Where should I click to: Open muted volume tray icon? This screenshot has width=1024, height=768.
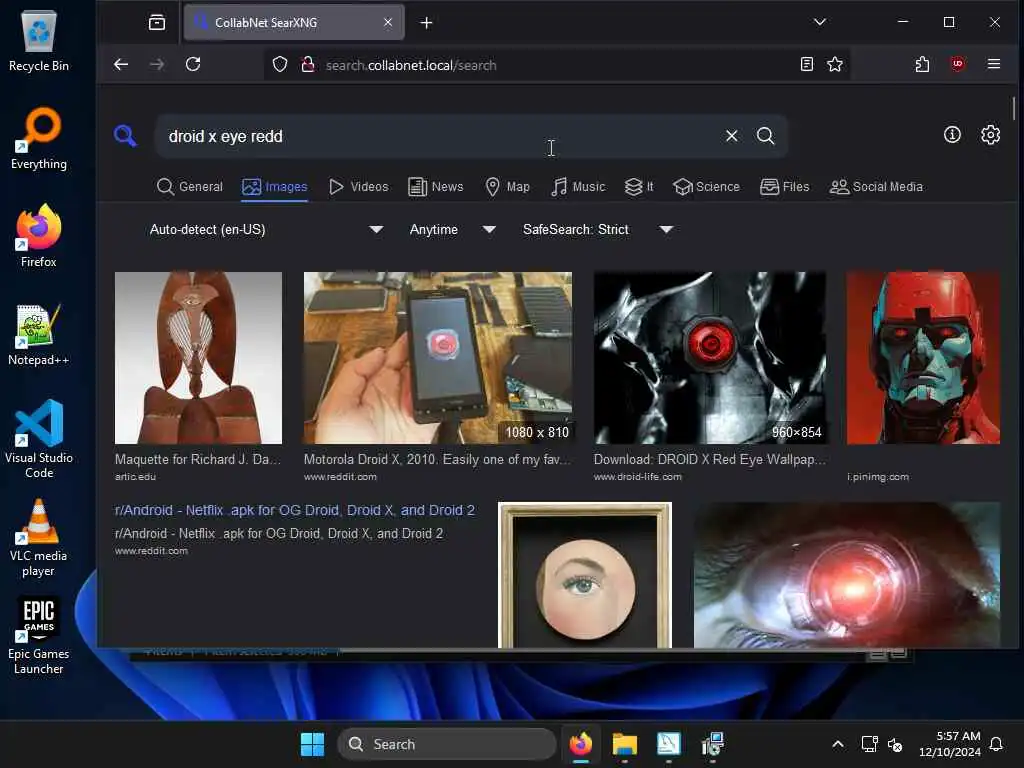895,744
